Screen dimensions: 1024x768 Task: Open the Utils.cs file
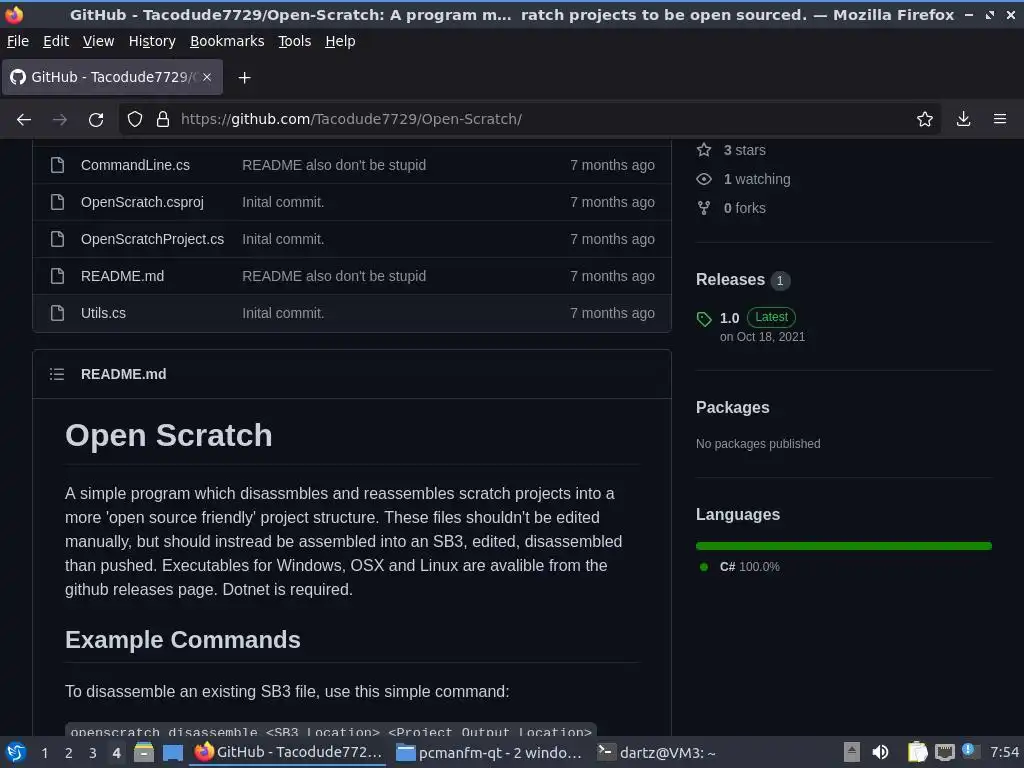[x=103, y=313]
